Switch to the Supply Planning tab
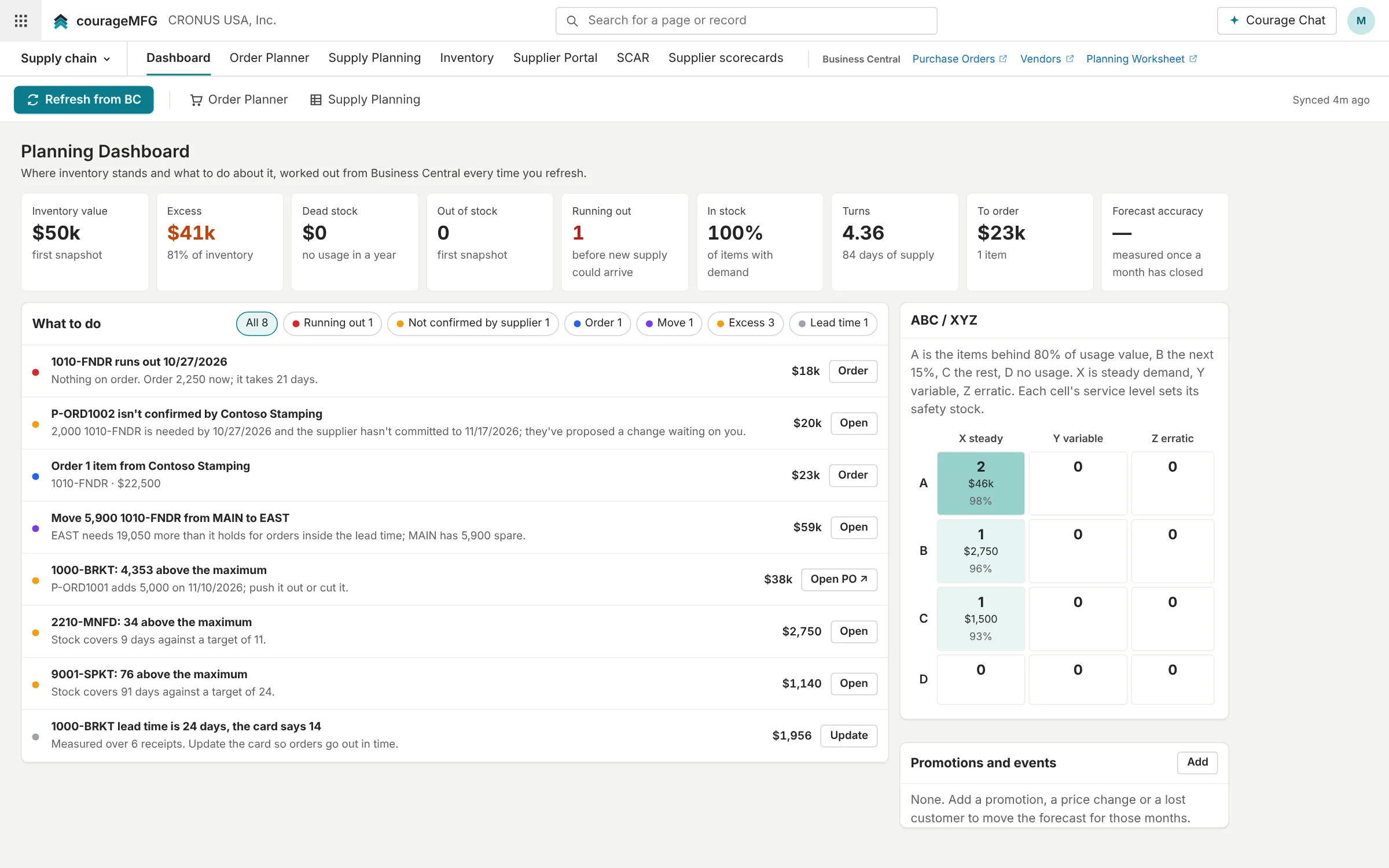The height and width of the screenshot is (868, 1389). (374, 58)
